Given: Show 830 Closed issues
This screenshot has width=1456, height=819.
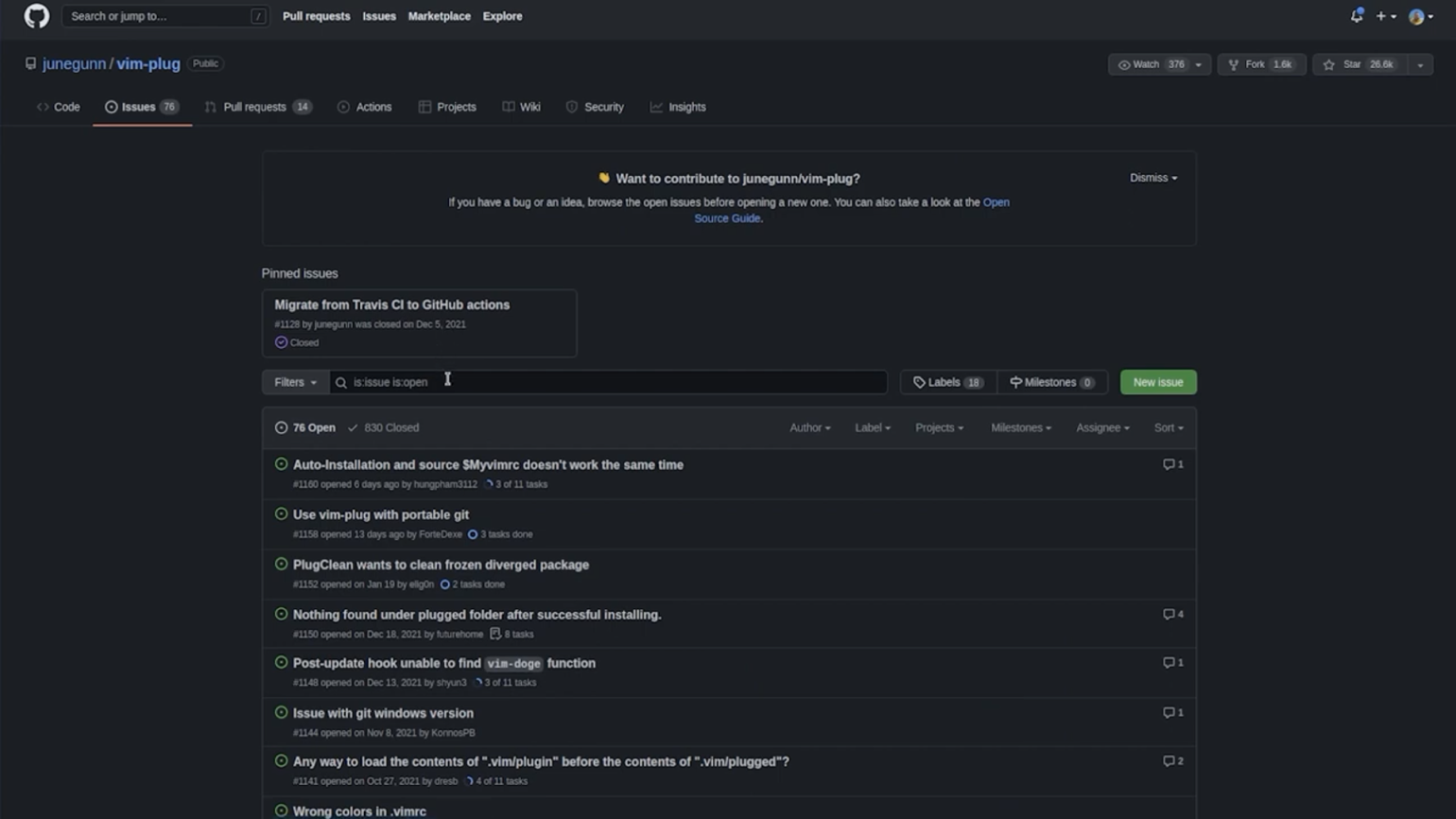Looking at the screenshot, I should click(383, 427).
